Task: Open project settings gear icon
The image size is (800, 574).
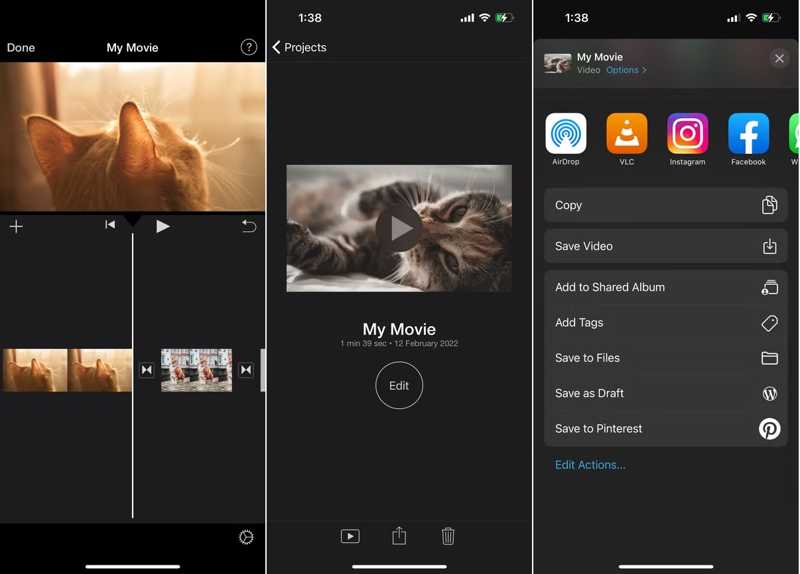Action: tap(246, 537)
